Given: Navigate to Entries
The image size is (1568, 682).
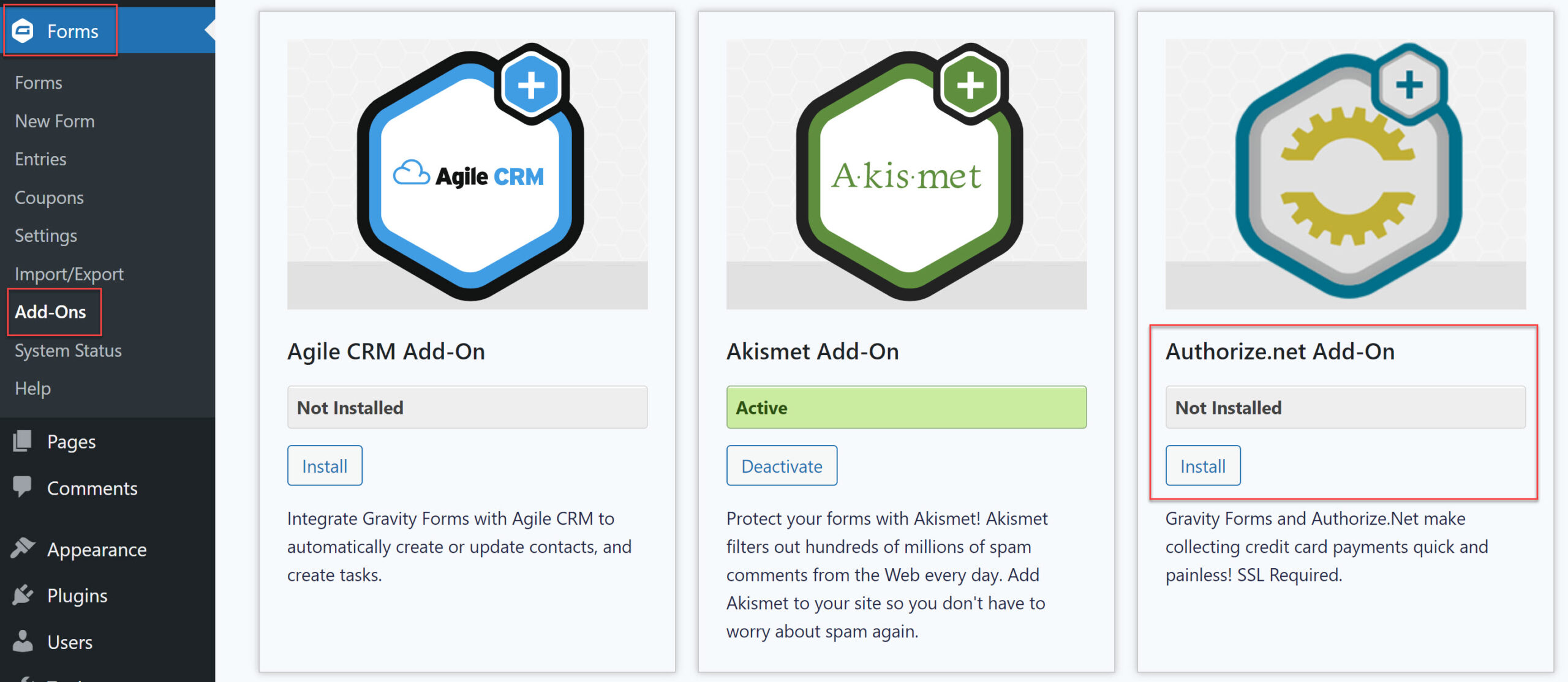Looking at the screenshot, I should click(40, 159).
